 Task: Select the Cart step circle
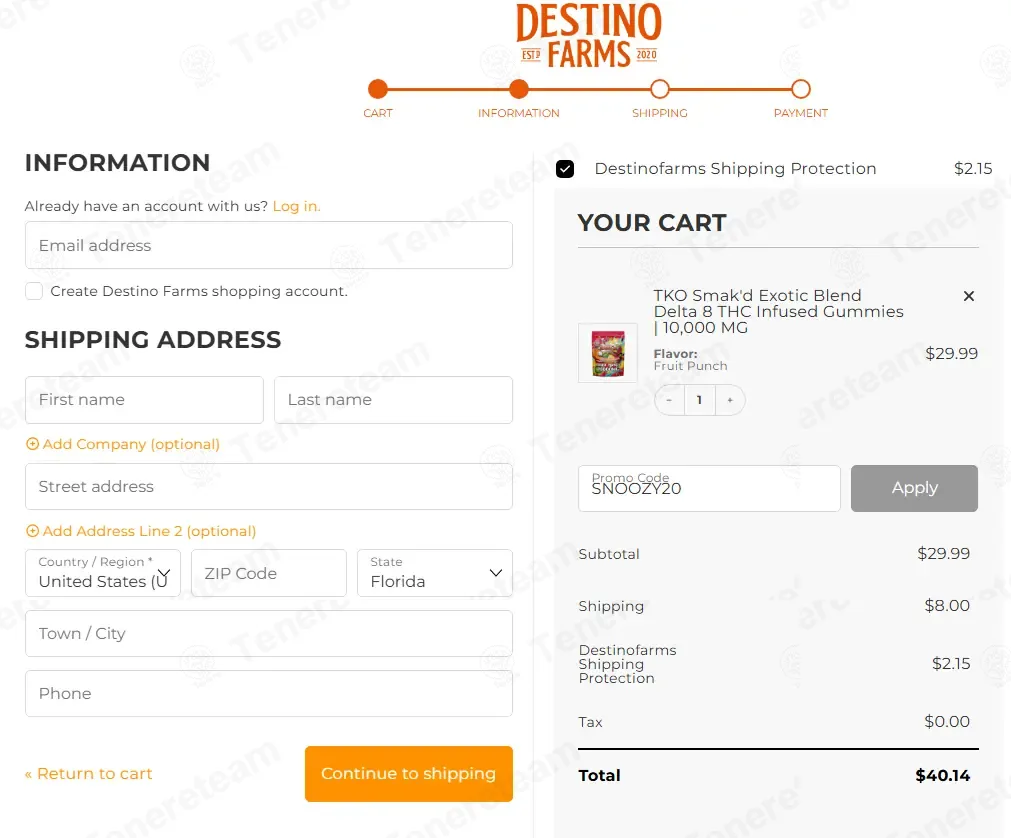378,89
